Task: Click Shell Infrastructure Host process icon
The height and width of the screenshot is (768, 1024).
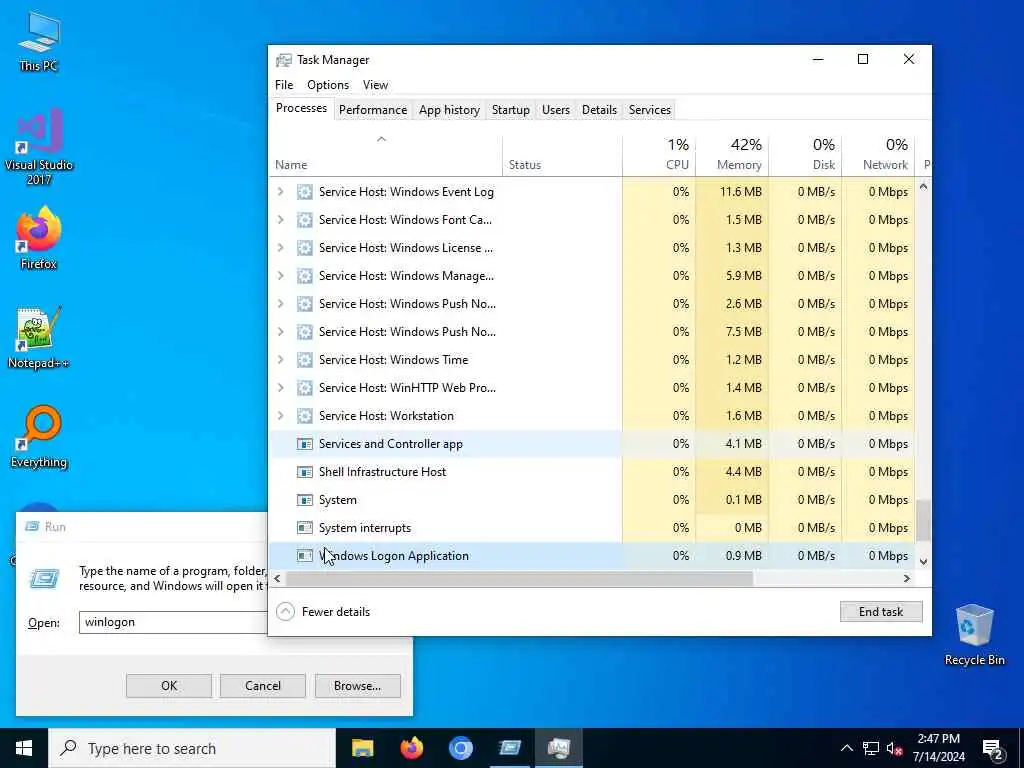Action: pos(304,472)
